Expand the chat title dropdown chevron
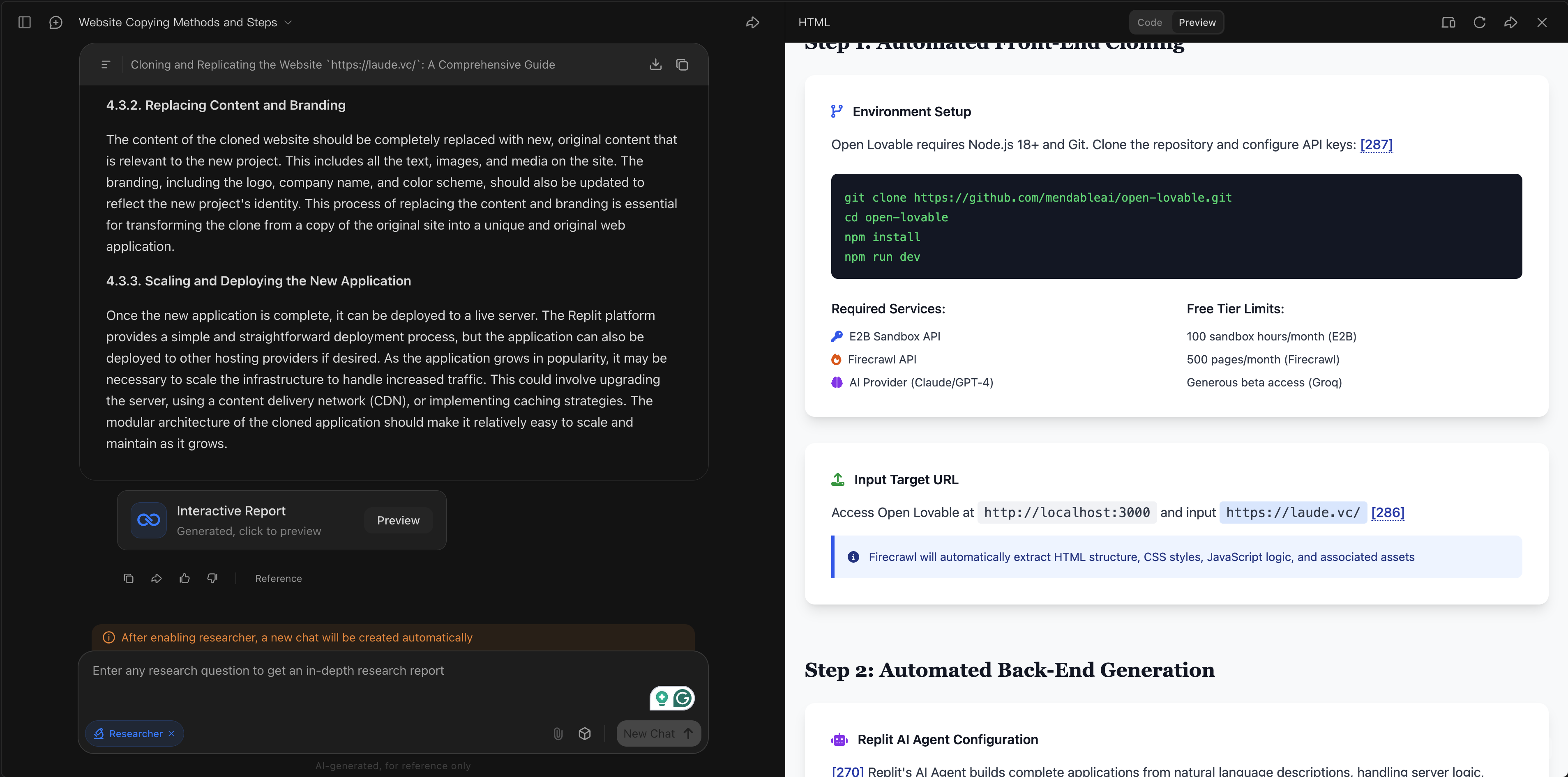The width and height of the screenshot is (1568, 777). coord(288,23)
